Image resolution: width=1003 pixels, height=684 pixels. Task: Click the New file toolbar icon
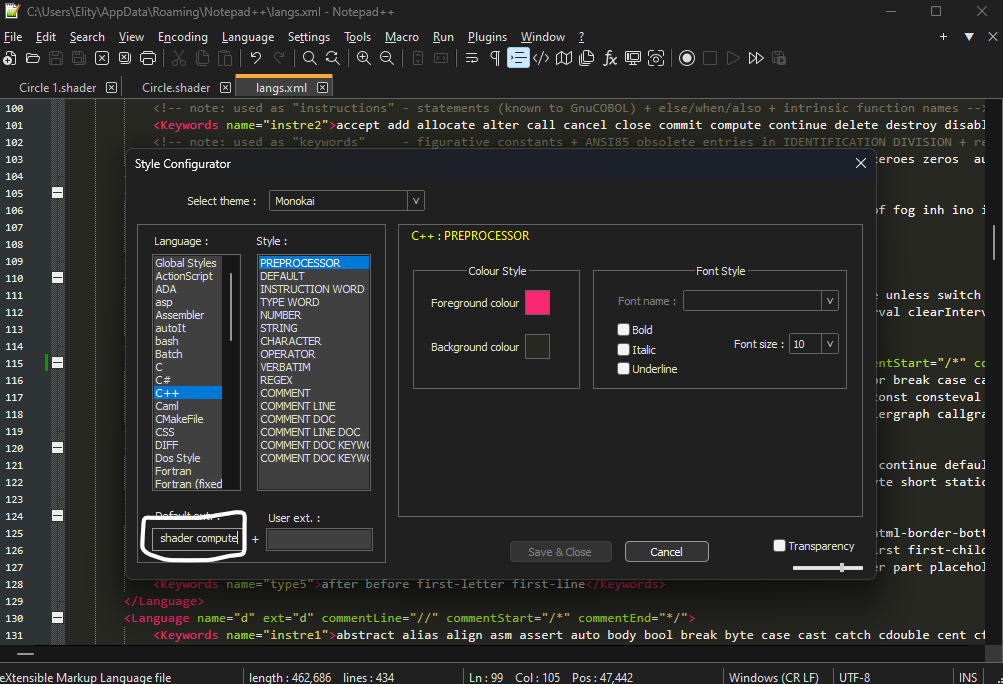tap(10, 58)
